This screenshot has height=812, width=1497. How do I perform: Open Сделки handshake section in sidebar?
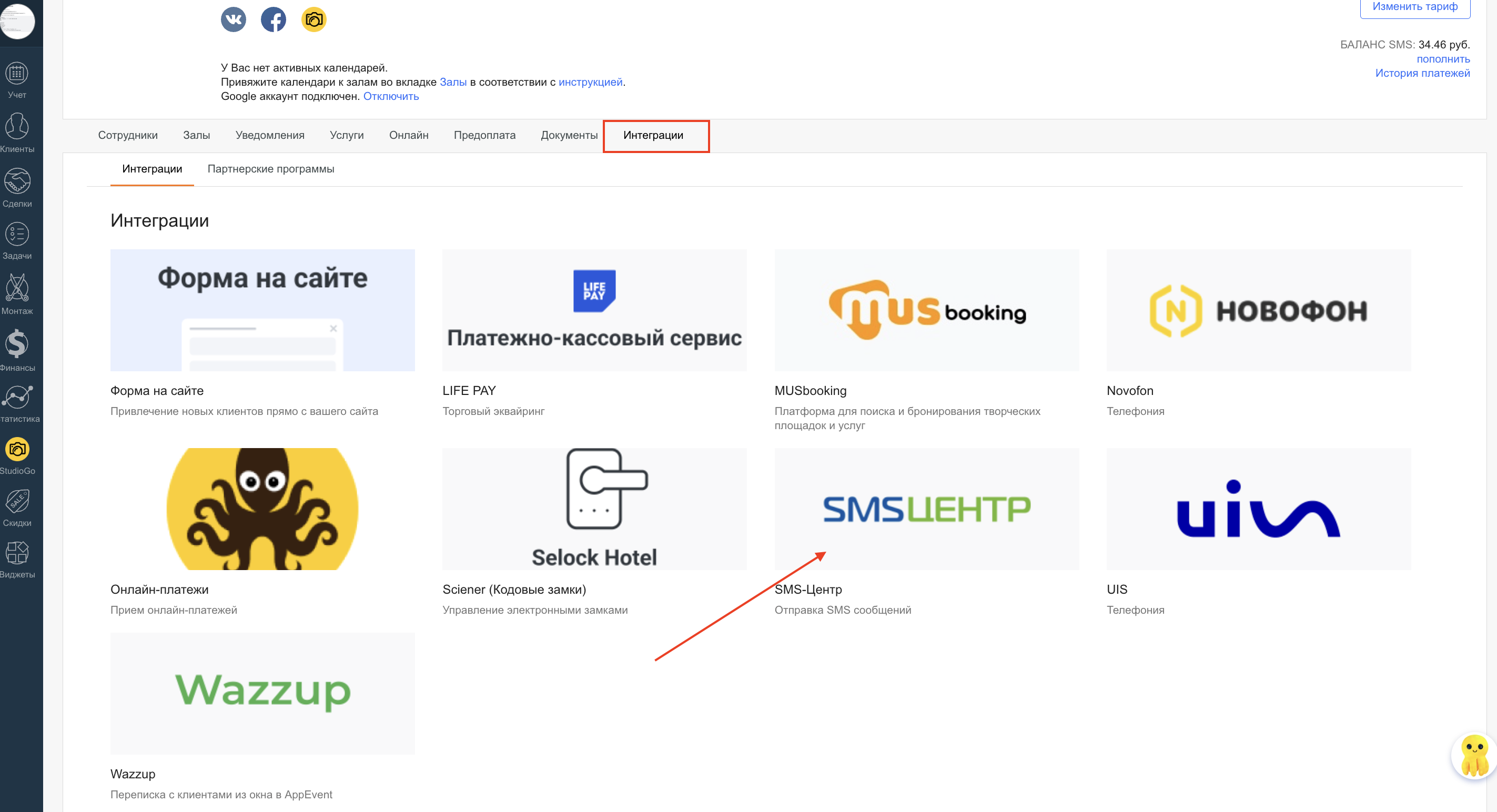(x=17, y=188)
